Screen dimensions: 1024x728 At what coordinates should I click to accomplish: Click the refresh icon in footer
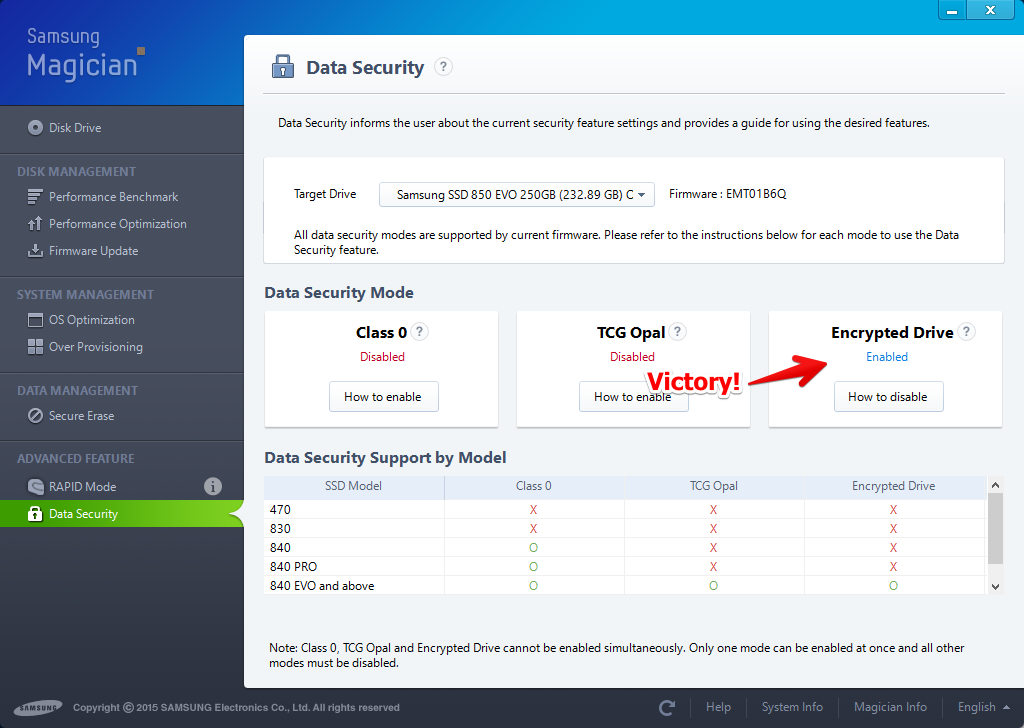pyautogui.click(x=667, y=707)
